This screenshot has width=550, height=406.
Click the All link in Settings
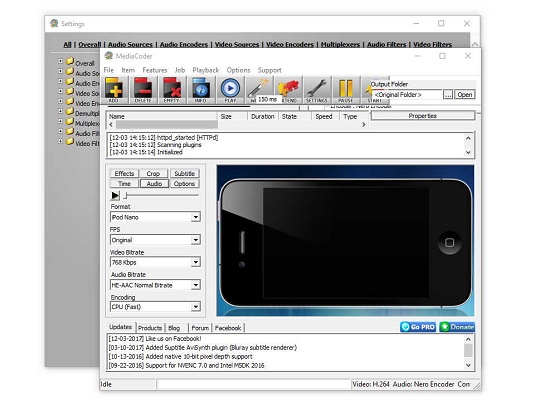point(67,45)
